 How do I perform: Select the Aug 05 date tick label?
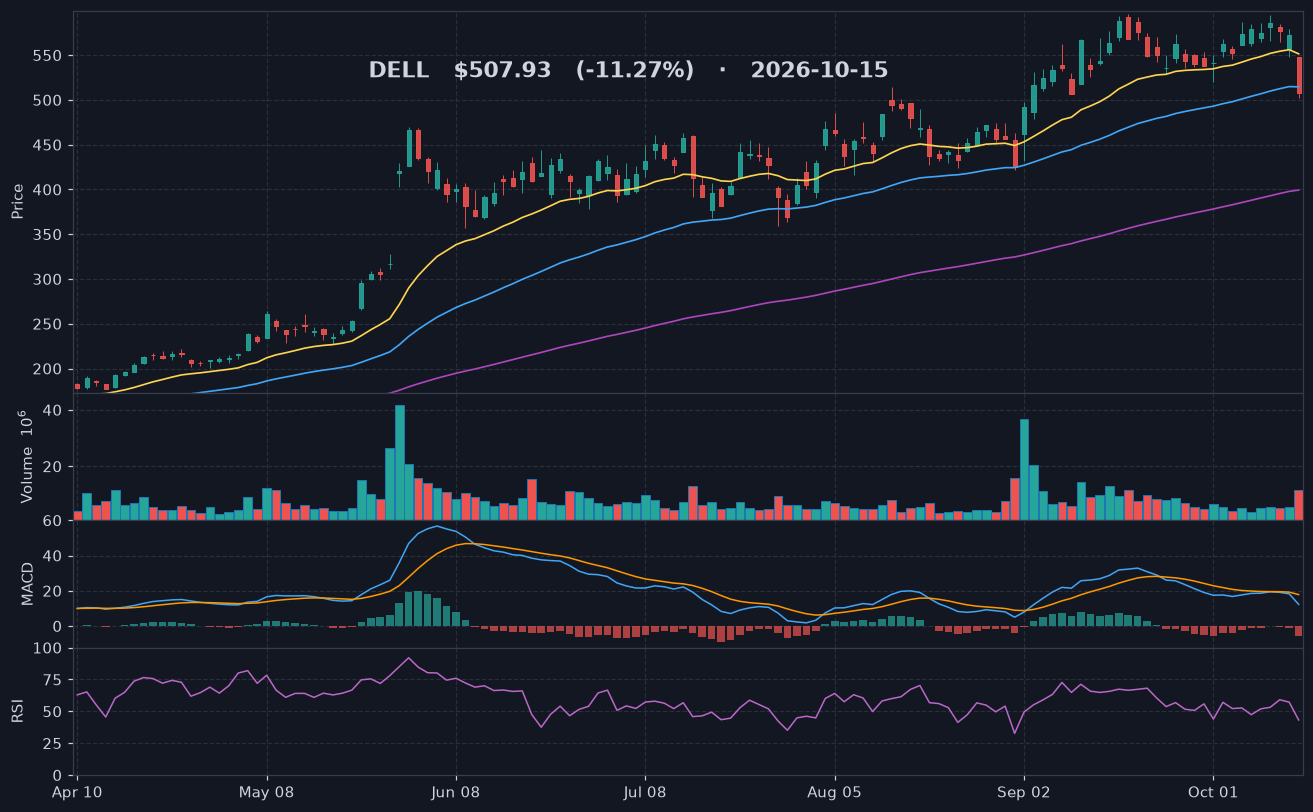coord(834,792)
